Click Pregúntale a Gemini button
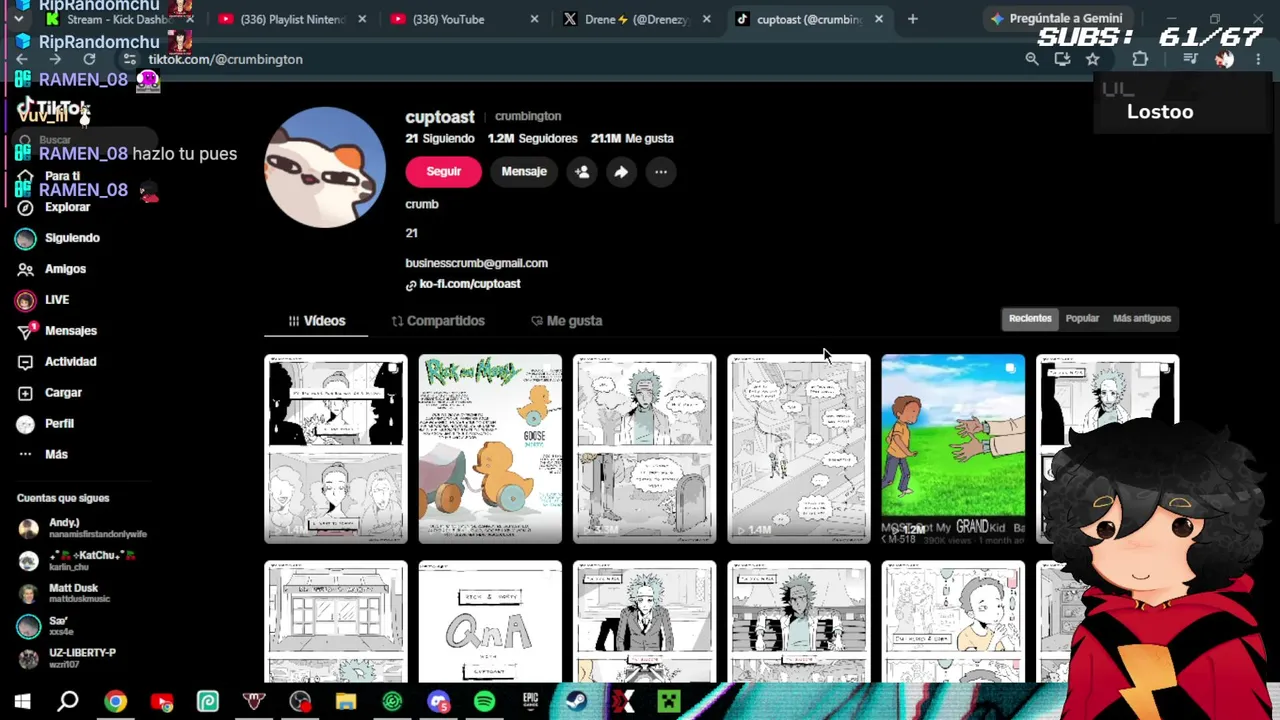Screen dimensions: 1280x720 1056,19
